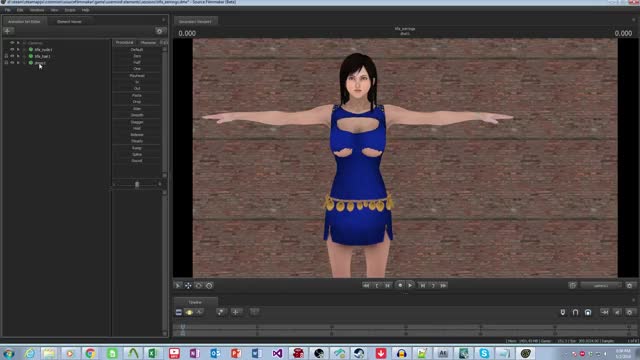Select the Animation Set Editor tab
640x360 pixels.
click(x=24, y=22)
